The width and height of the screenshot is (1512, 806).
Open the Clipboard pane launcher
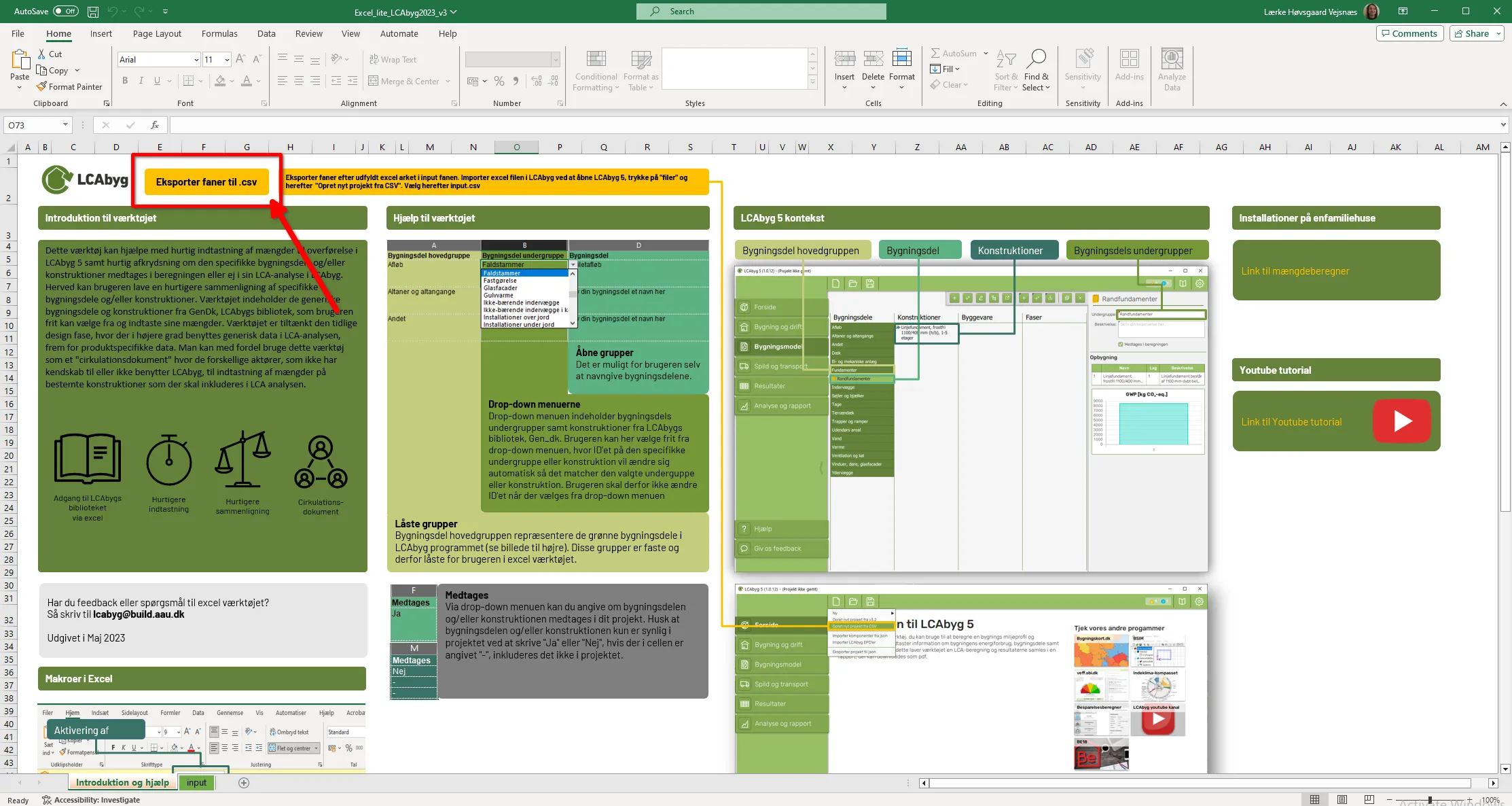107,103
